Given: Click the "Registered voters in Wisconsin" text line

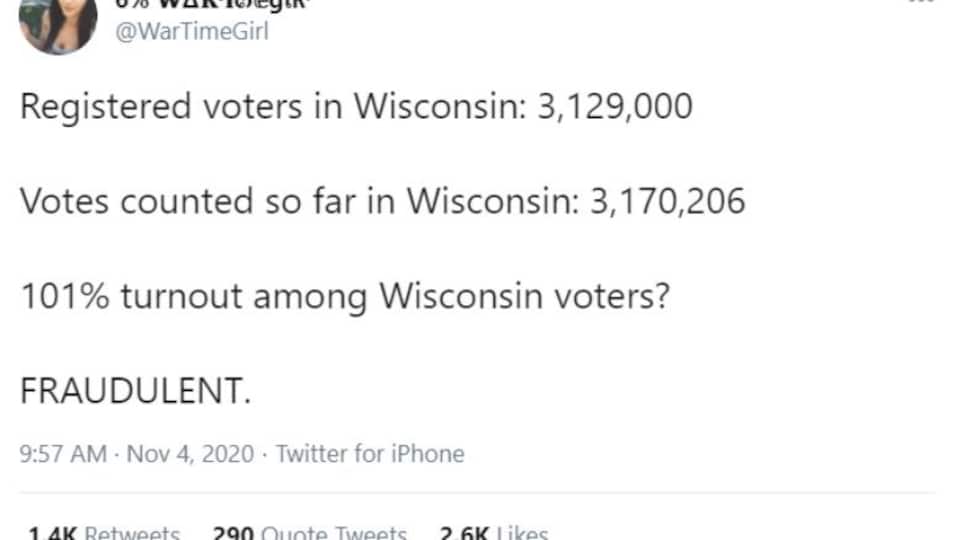Looking at the screenshot, I should pos(270,107).
